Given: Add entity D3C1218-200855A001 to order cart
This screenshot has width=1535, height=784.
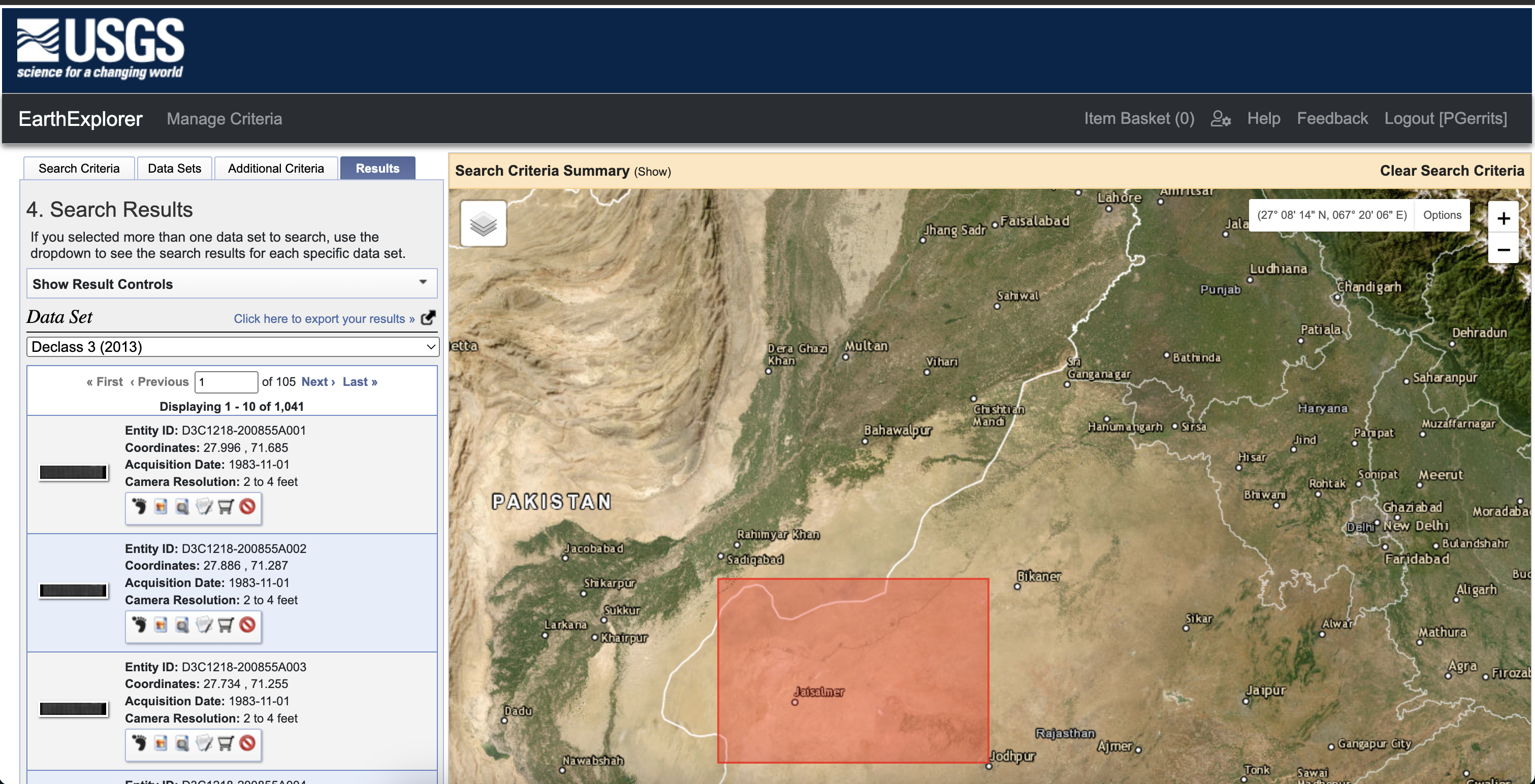Looking at the screenshot, I should (x=225, y=506).
